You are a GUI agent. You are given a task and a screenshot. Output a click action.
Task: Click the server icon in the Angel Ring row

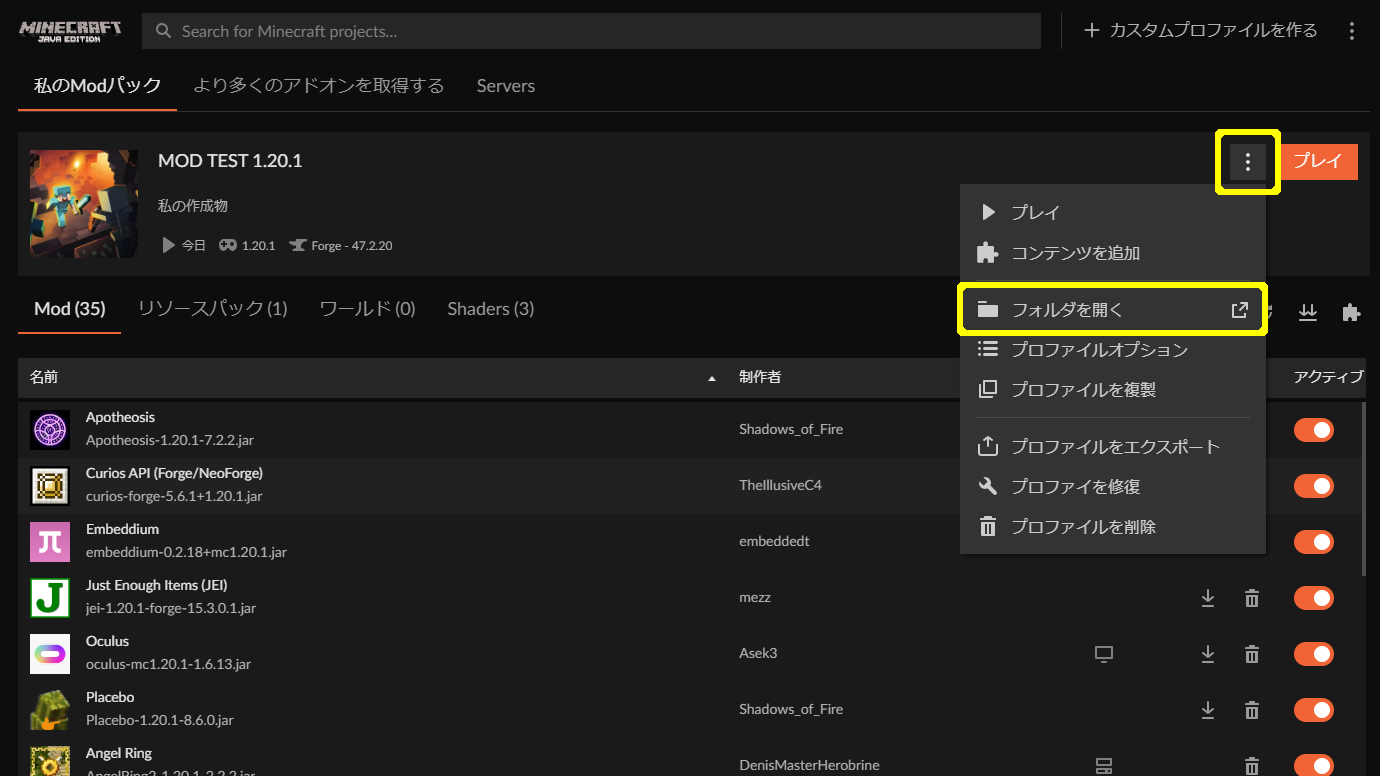1104,766
